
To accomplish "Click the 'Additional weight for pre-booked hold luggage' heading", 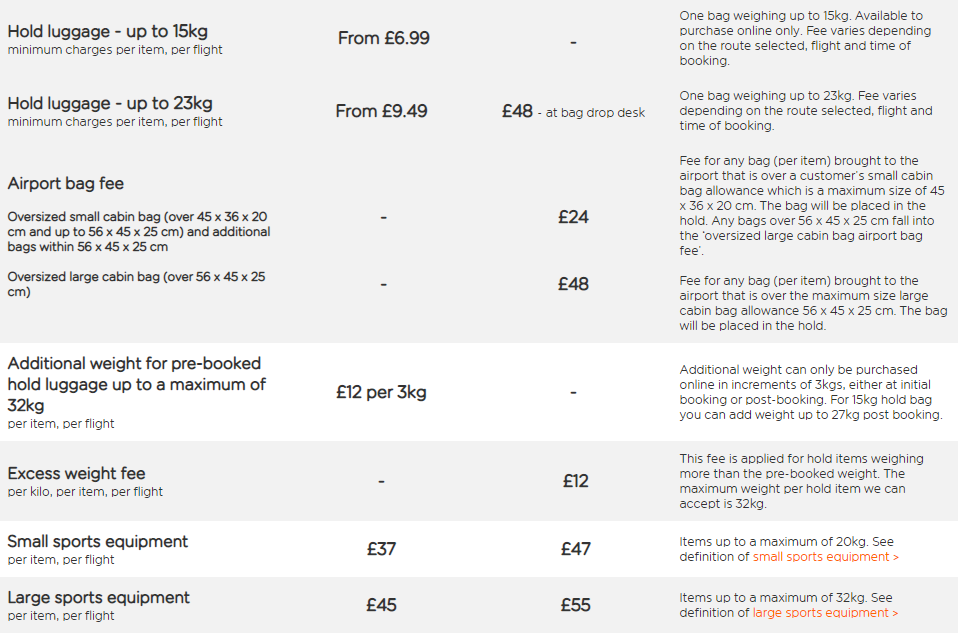I will pyautogui.click(x=136, y=384).
